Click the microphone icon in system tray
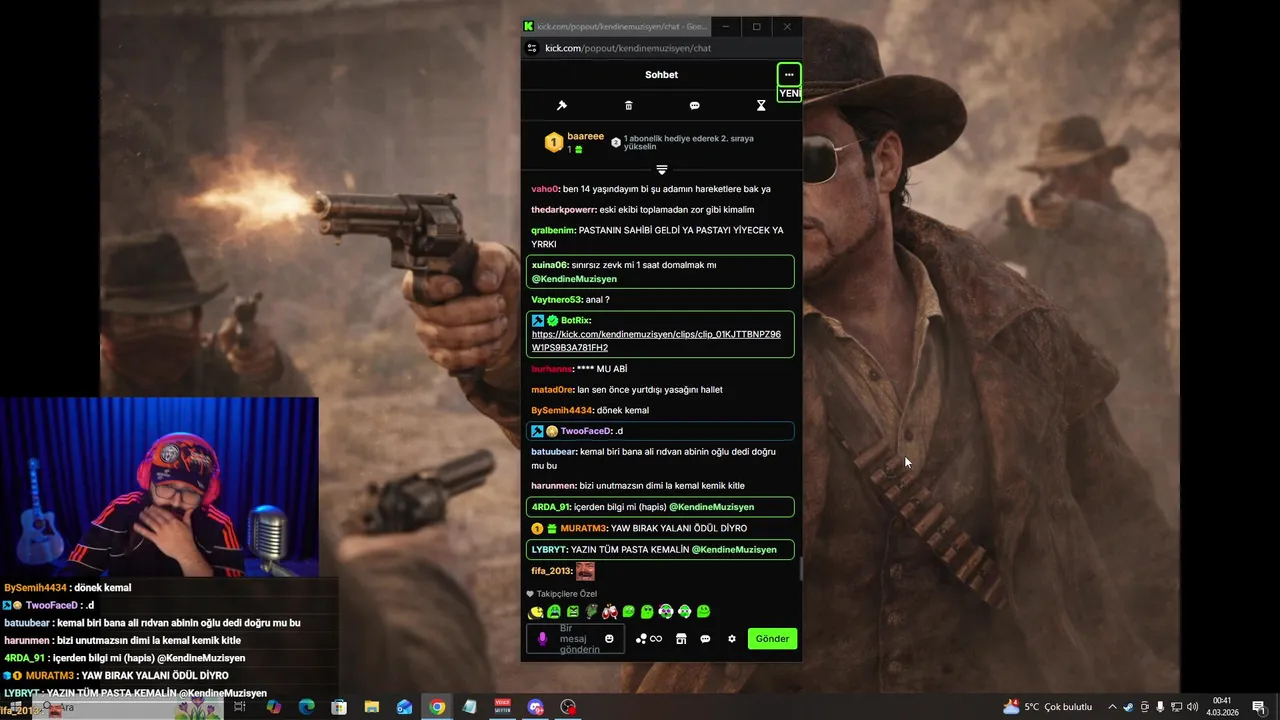1280x720 pixels. coord(1160,707)
